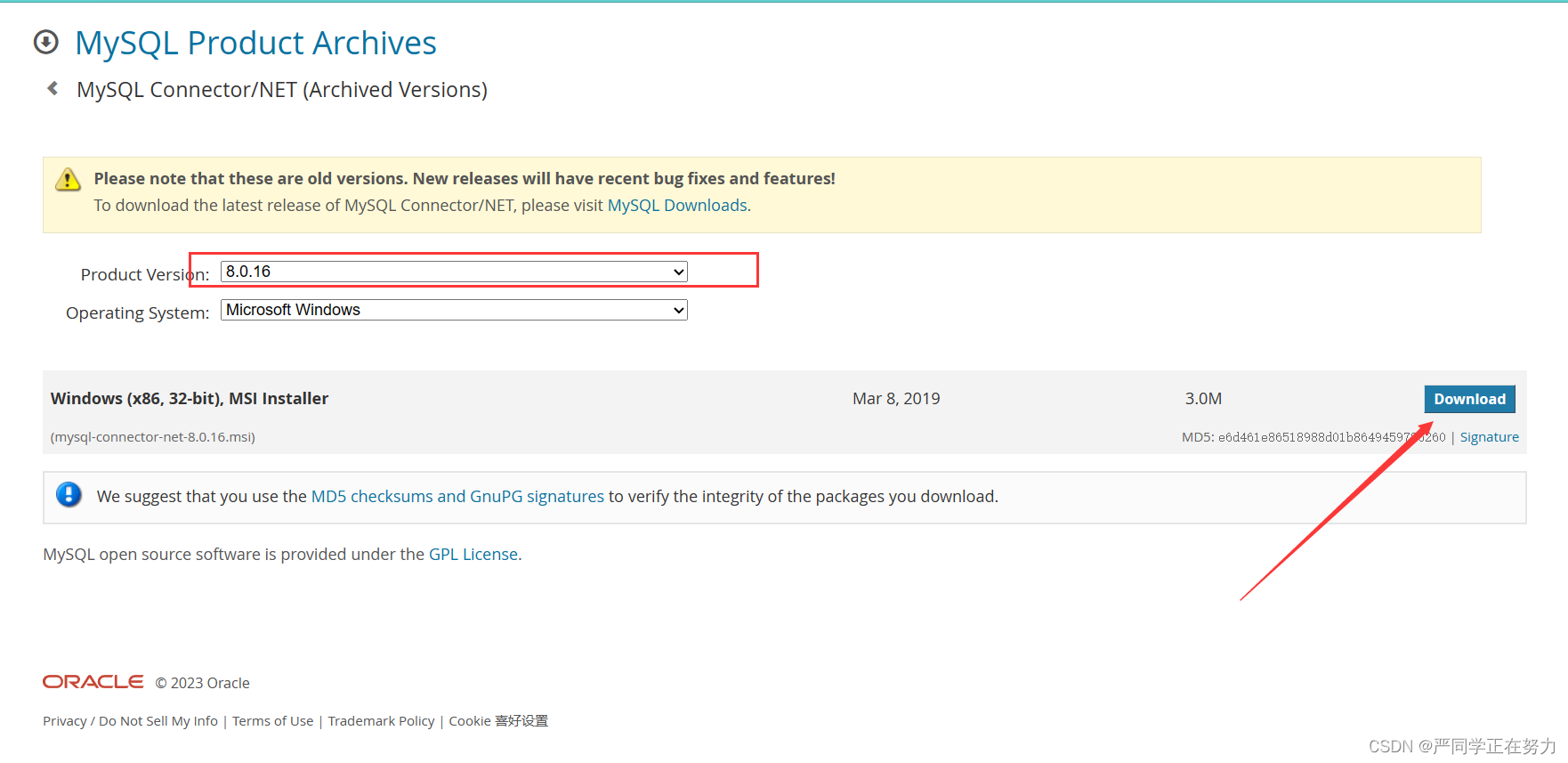Click the file name mysql-connector-net-8.0.16.msi
The height and width of the screenshot is (763, 1568).
click(153, 437)
